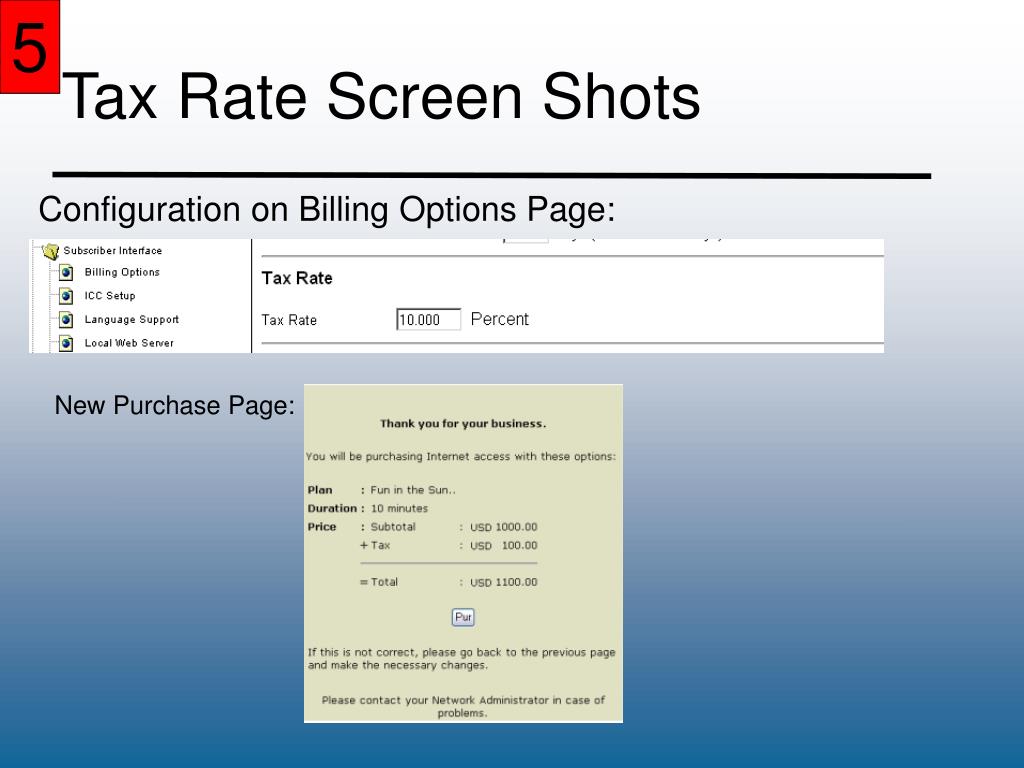Click the Language Support page icon
1024x768 pixels.
(x=66, y=319)
